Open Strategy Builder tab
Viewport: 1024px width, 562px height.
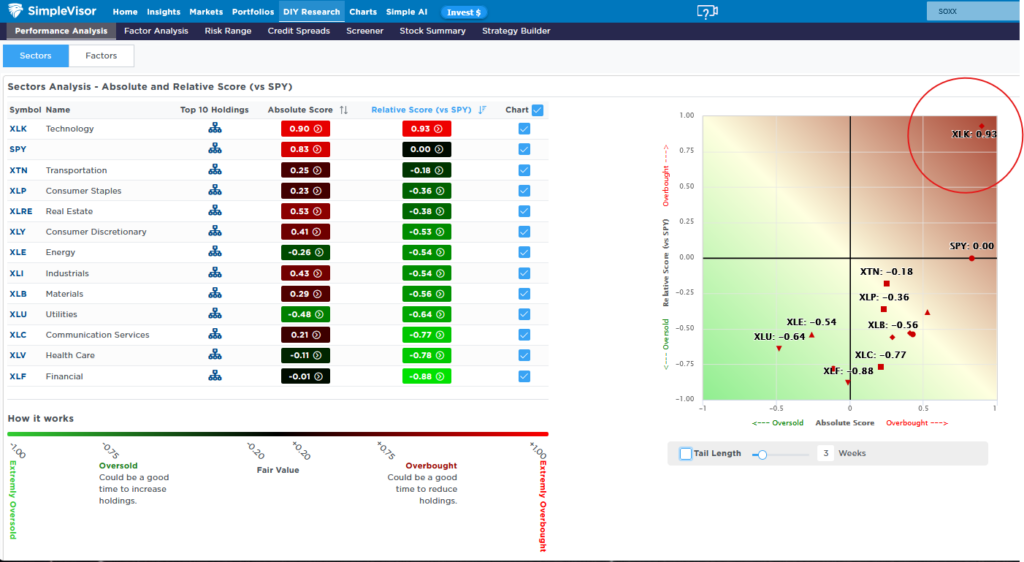point(516,31)
